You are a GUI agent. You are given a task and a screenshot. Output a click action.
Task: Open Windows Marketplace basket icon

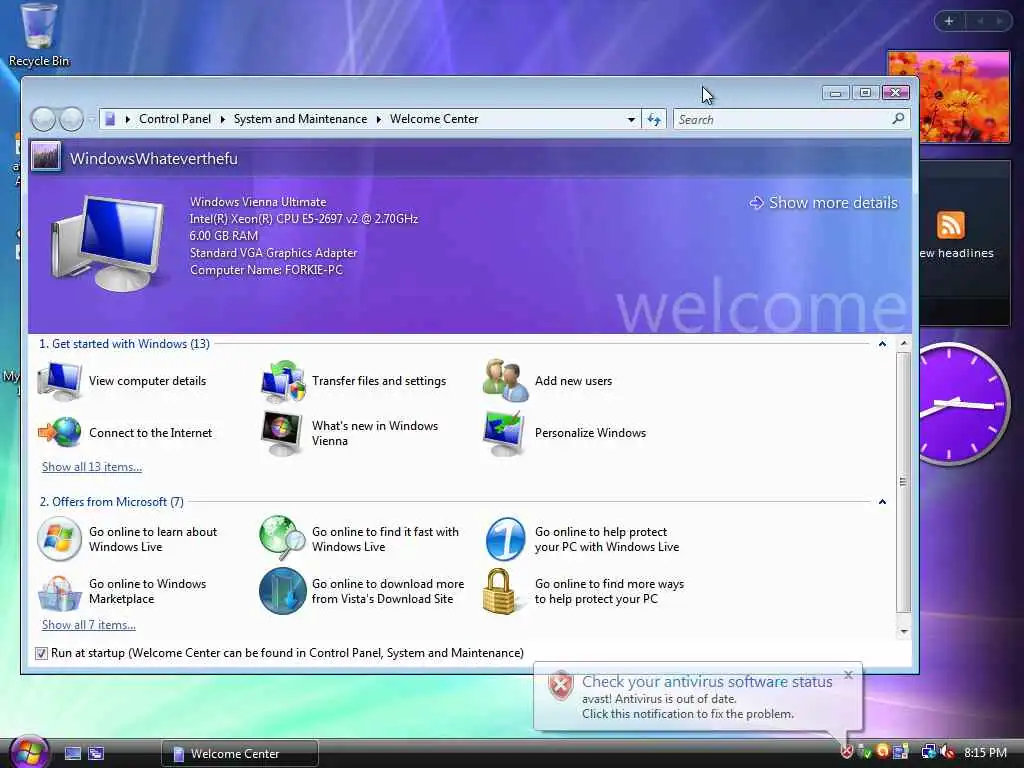click(x=59, y=592)
